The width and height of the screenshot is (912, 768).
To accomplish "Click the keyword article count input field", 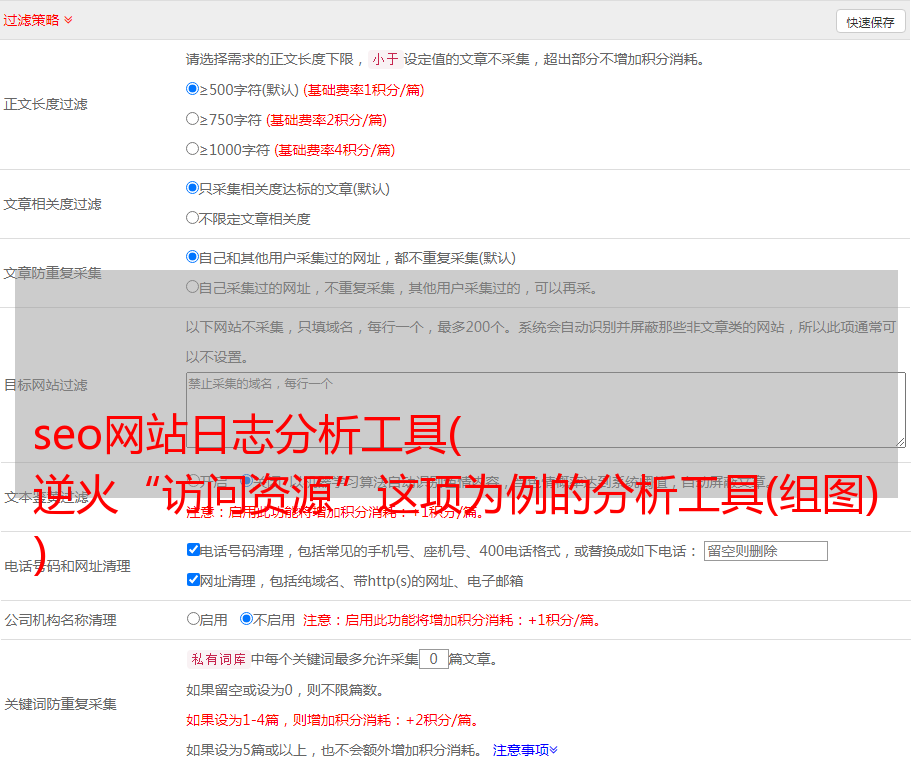I will [x=433, y=659].
